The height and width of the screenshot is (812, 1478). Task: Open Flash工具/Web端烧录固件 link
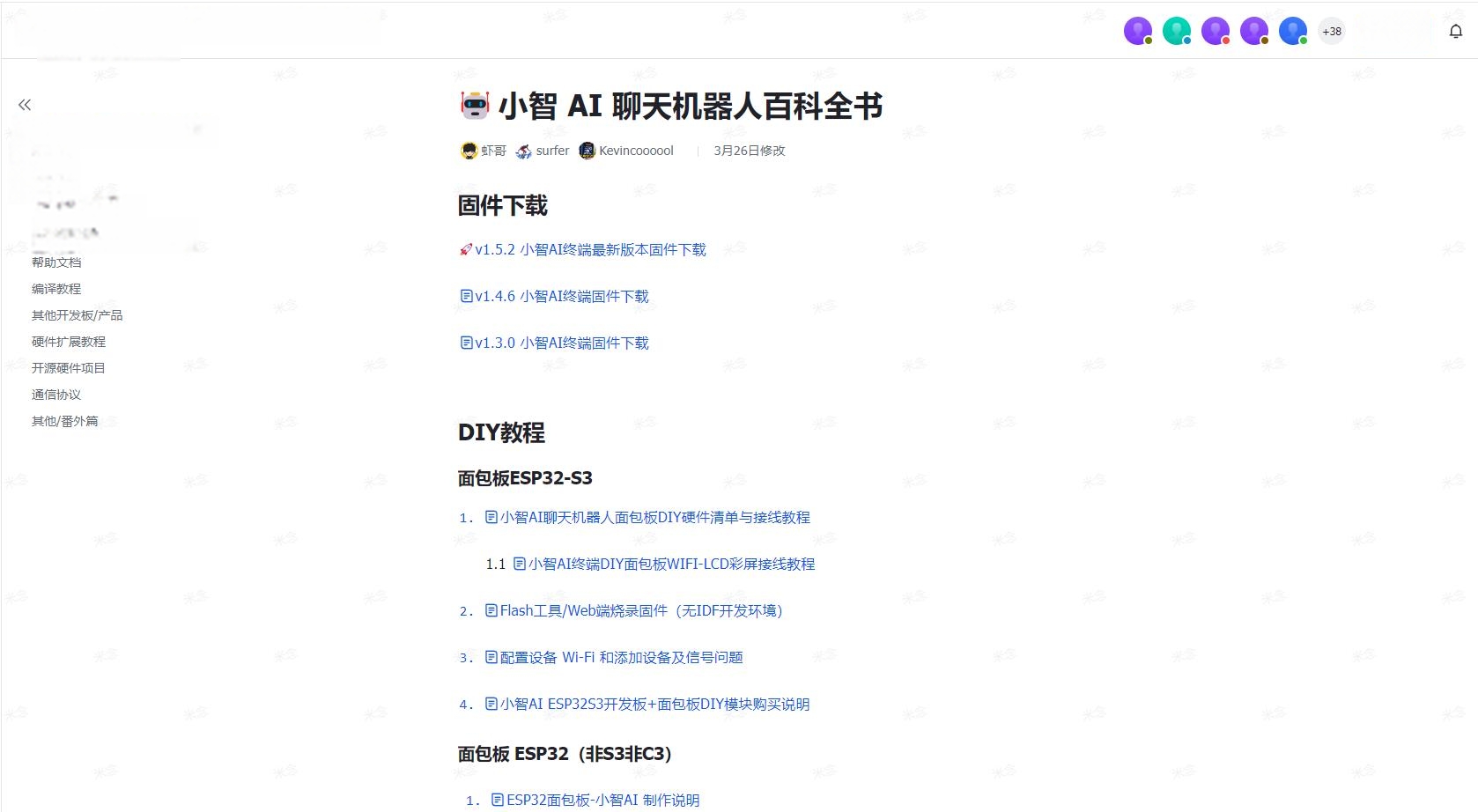(641, 611)
